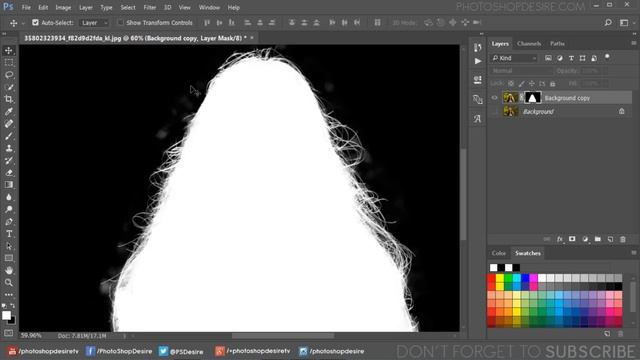Select the Horizontal Type tool
Image resolution: width=640 pixels, height=360 pixels.
(9, 234)
